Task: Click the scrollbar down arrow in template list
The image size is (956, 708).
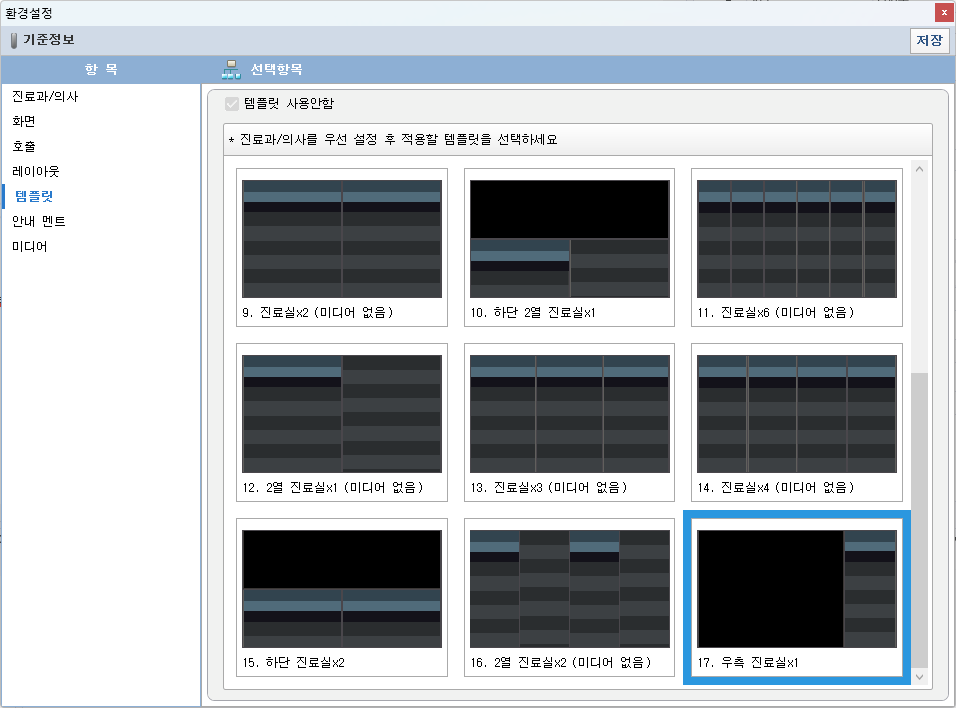Action: pos(919,678)
